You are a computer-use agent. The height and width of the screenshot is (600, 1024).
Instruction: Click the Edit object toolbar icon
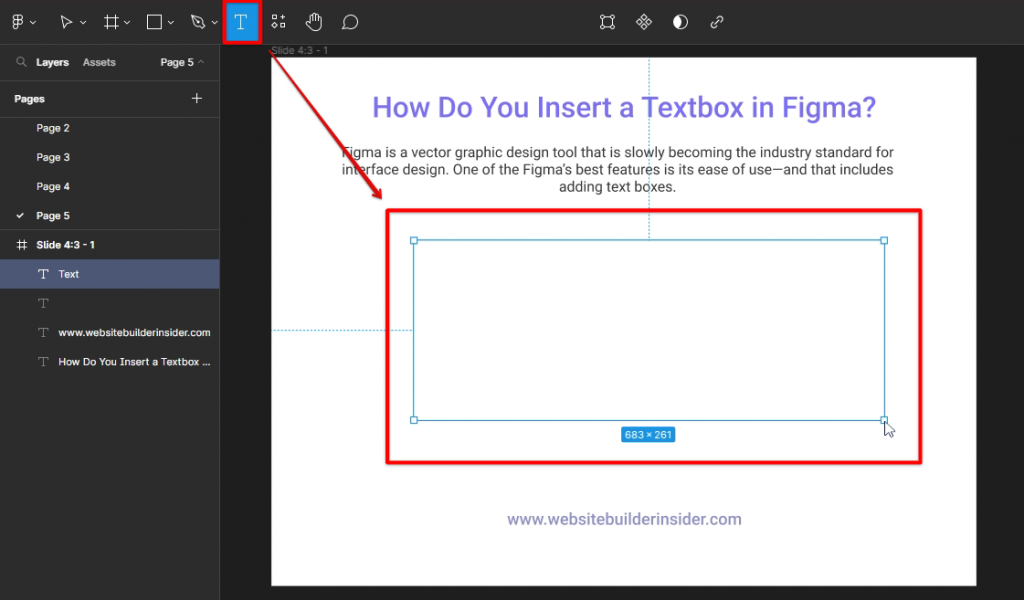(x=607, y=21)
